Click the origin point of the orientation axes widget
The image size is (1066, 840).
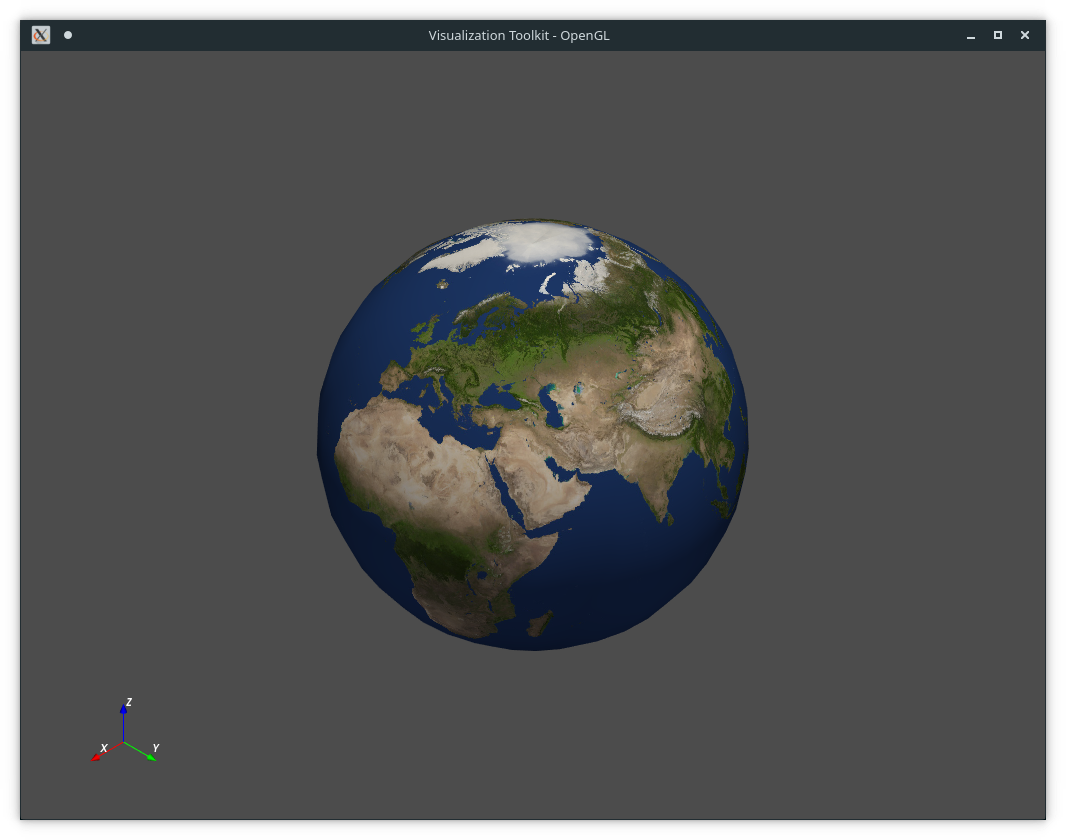[x=124, y=742]
